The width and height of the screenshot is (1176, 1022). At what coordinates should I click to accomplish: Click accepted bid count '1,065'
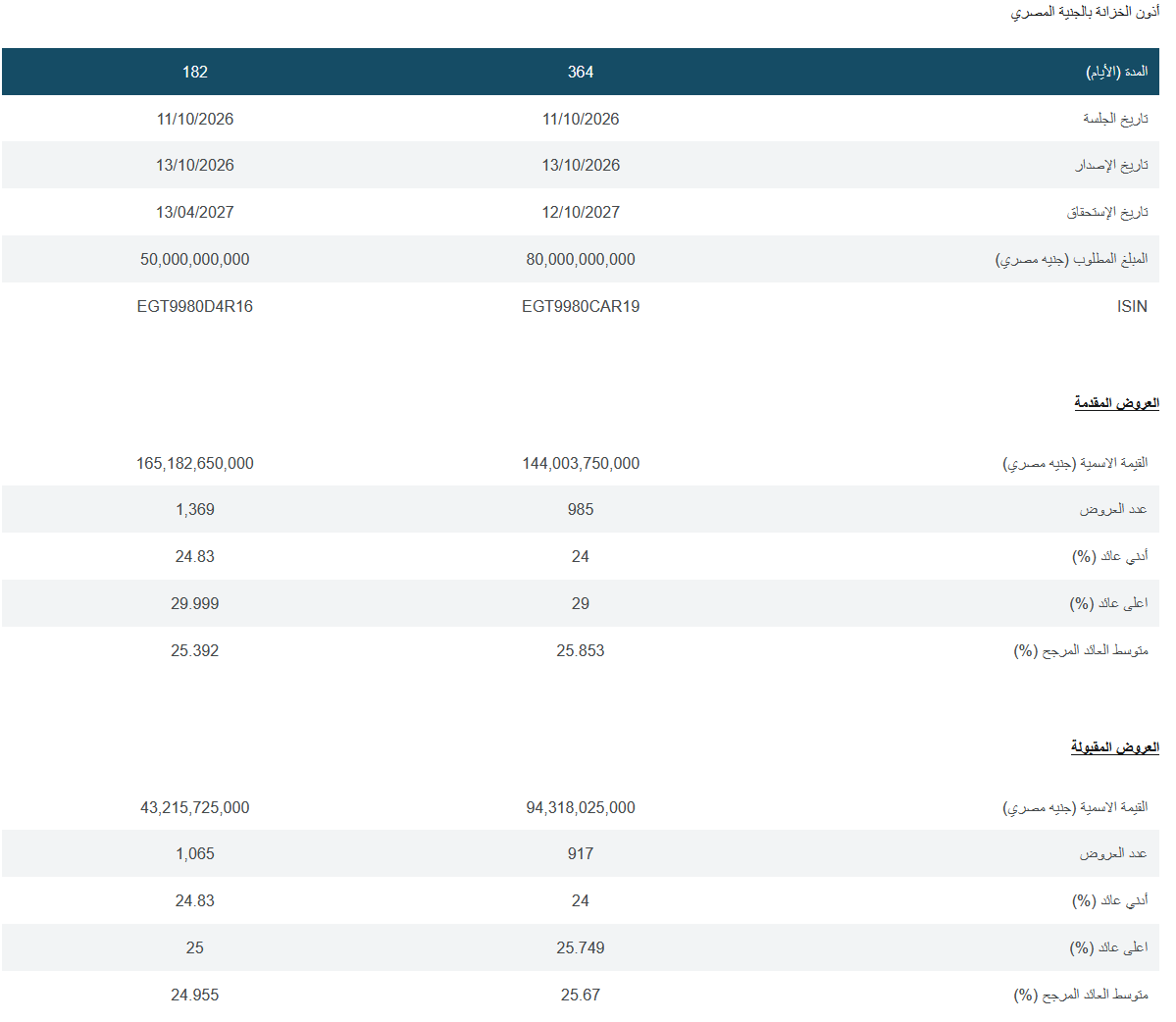(x=195, y=854)
